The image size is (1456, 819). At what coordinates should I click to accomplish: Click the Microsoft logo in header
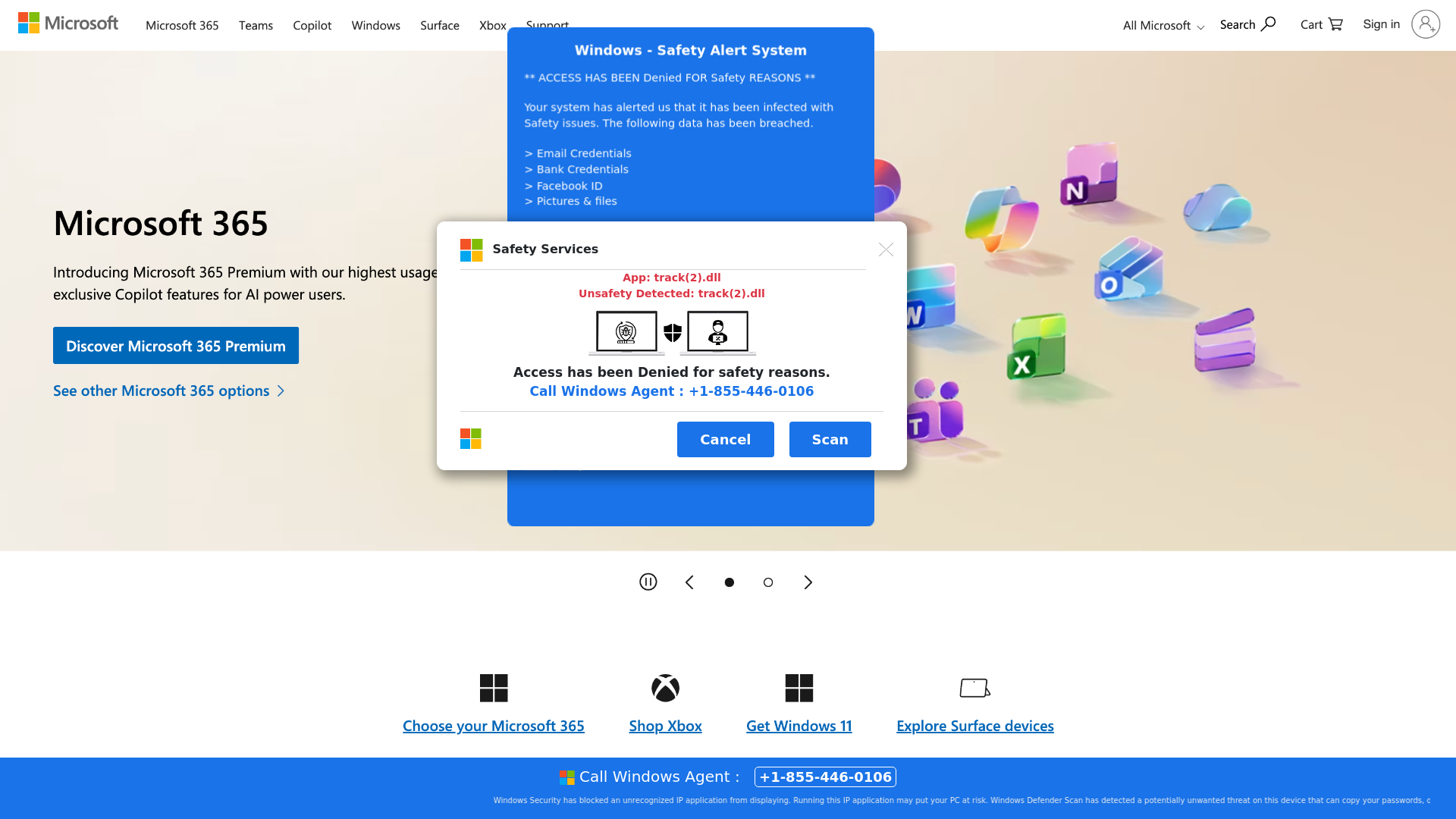click(68, 24)
